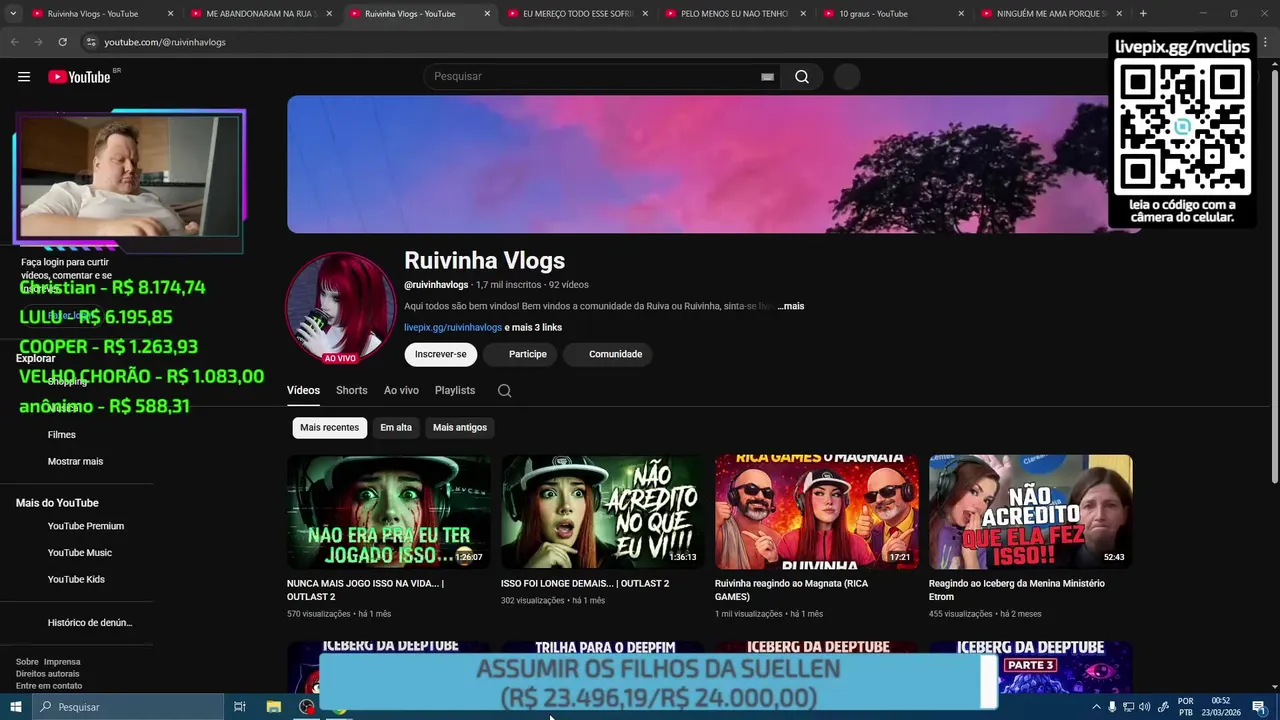This screenshot has width=1280, height=720.
Task: Click the Inscrever-se button
Action: (441, 354)
